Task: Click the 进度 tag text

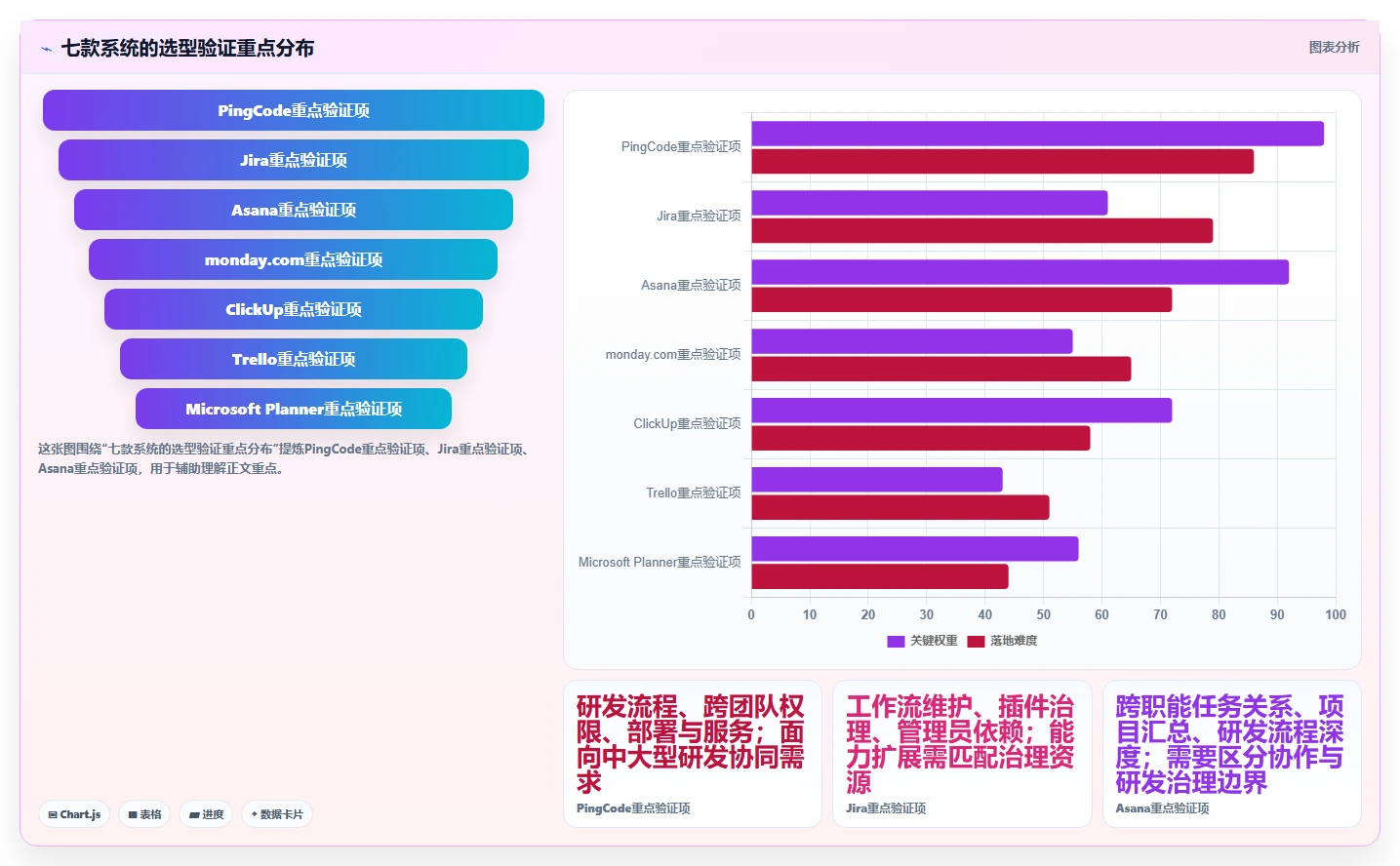Action: click(213, 814)
